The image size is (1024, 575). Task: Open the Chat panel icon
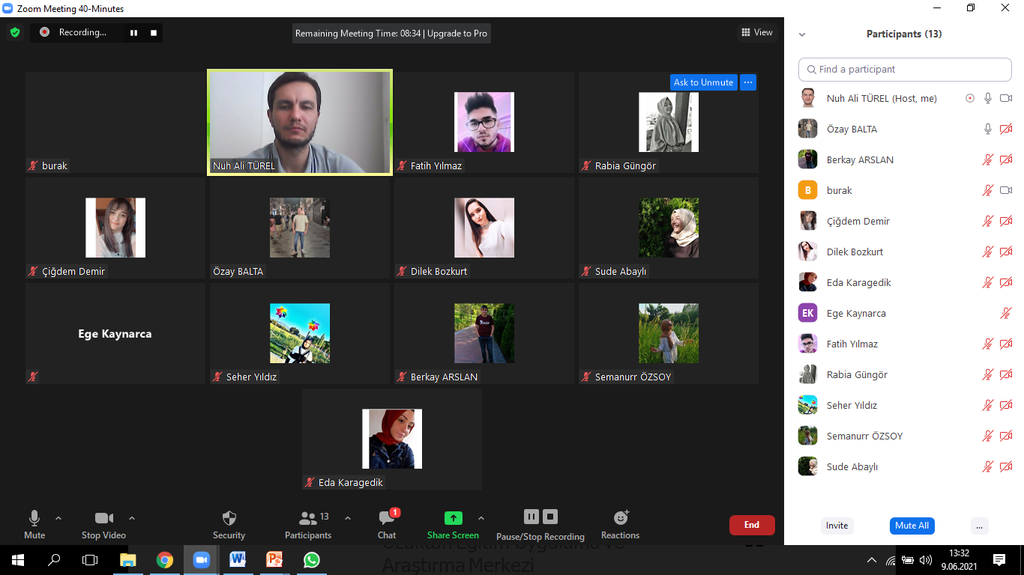pyautogui.click(x=387, y=518)
